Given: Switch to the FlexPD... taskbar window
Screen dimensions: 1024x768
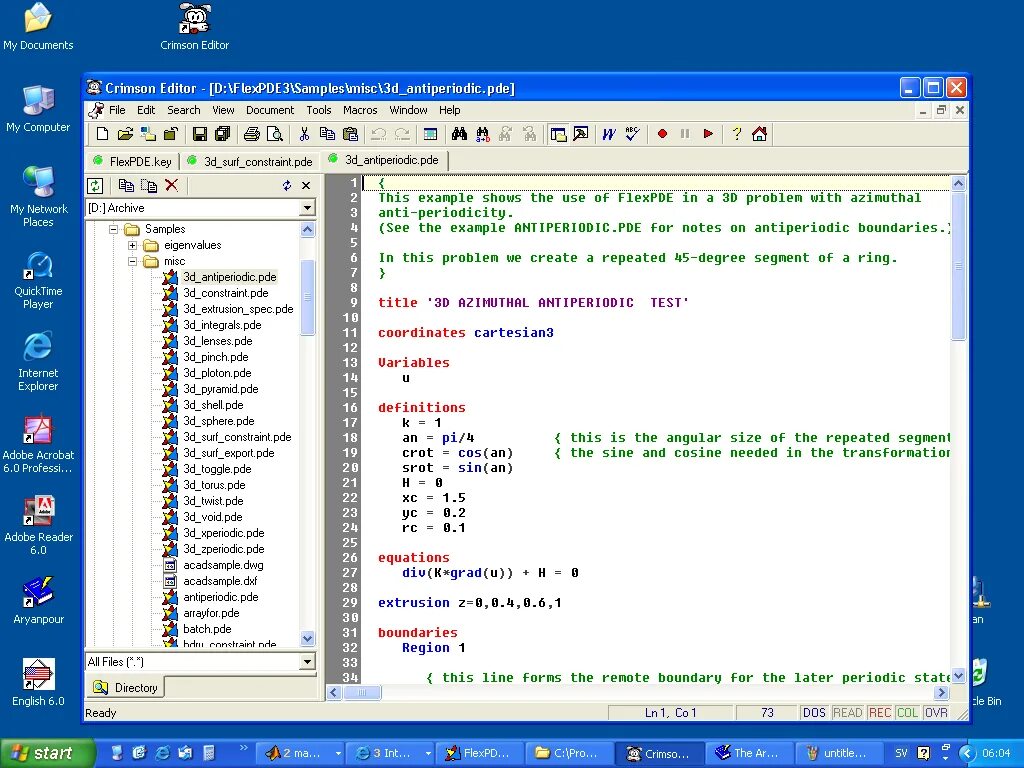Looking at the screenshot, I should click(x=477, y=753).
